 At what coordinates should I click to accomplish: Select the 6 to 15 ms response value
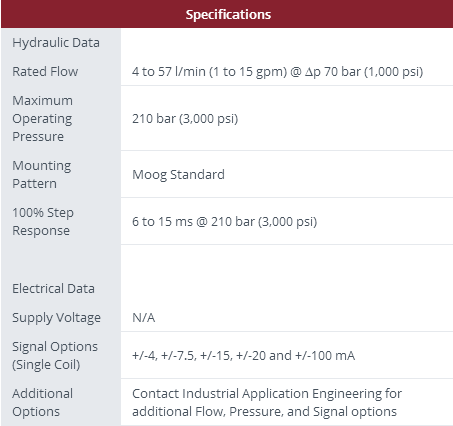pyautogui.click(x=224, y=222)
